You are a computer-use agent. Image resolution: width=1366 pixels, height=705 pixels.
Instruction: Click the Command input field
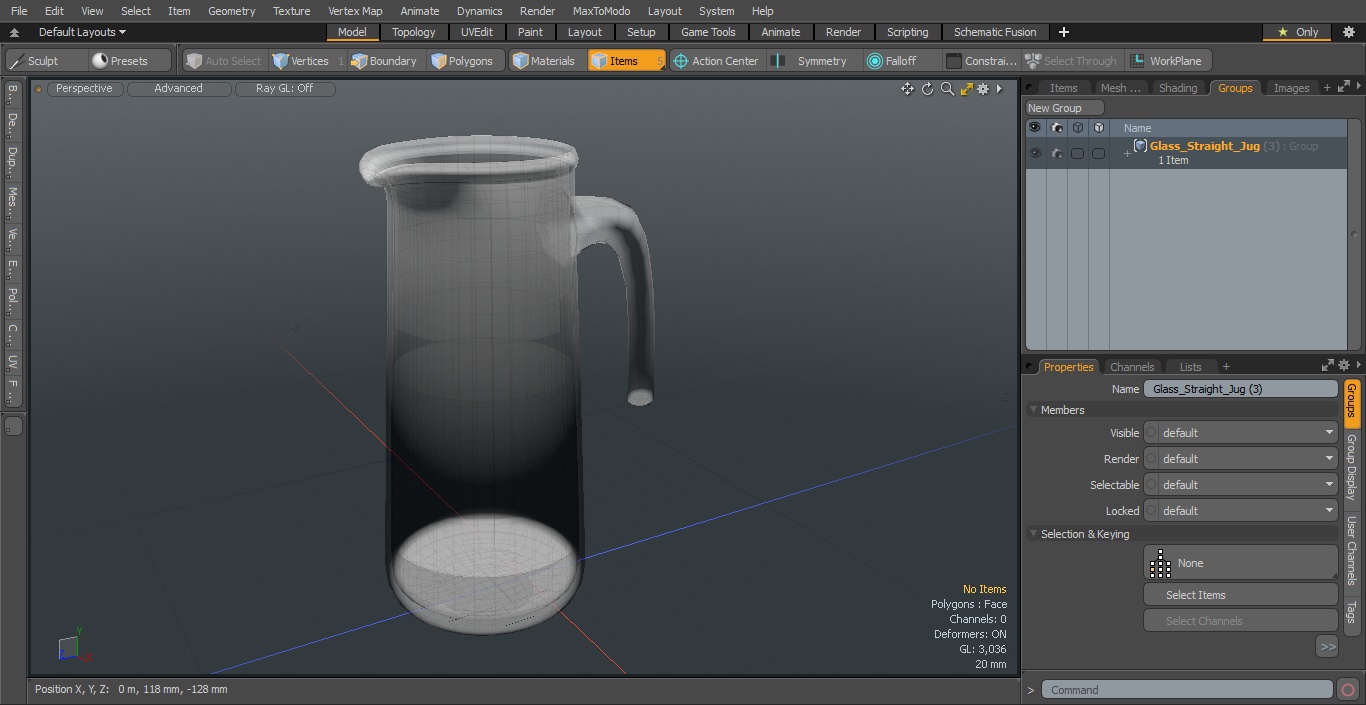point(1187,690)
